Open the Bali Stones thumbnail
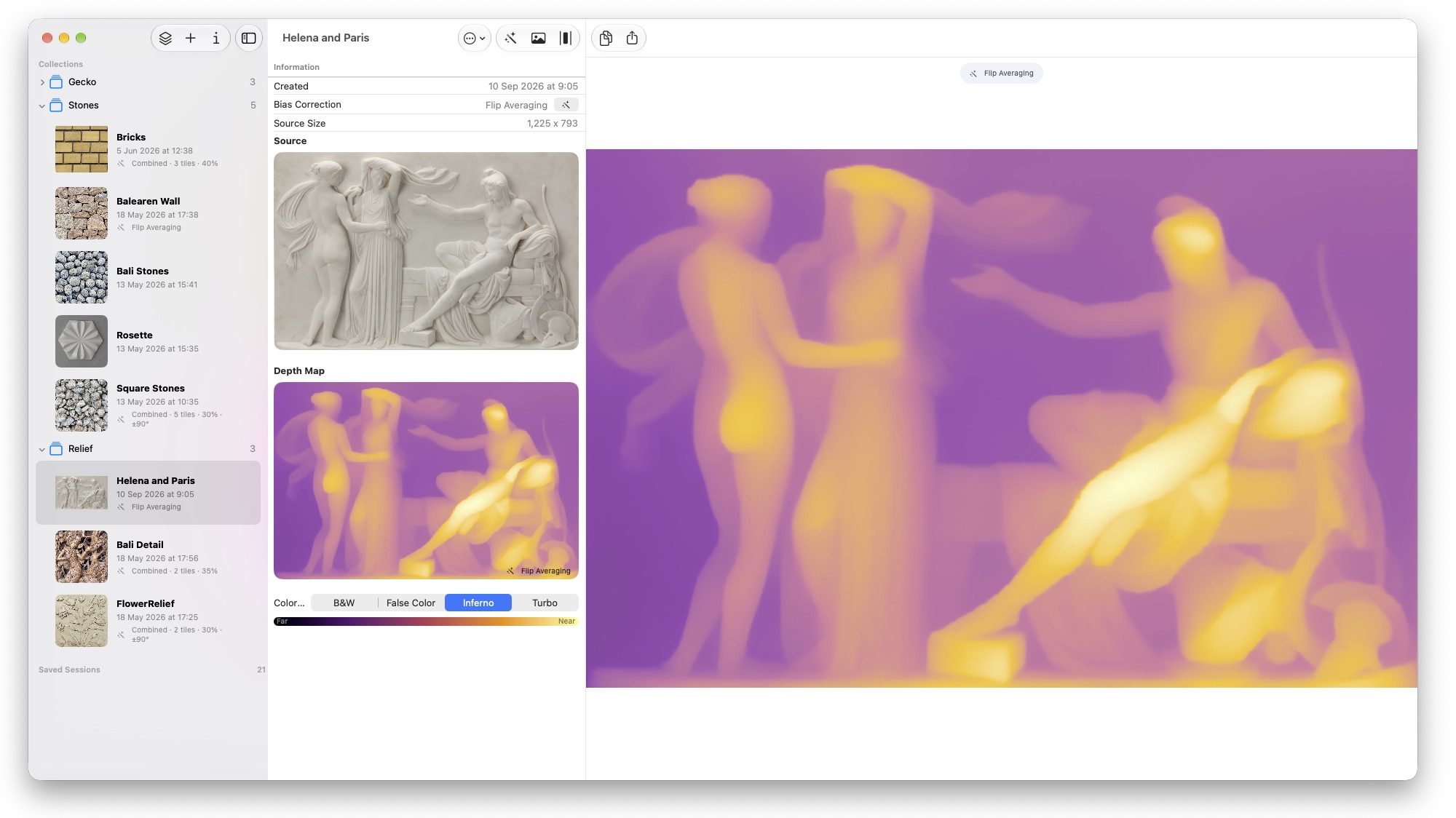 click(x=82, y=277)
